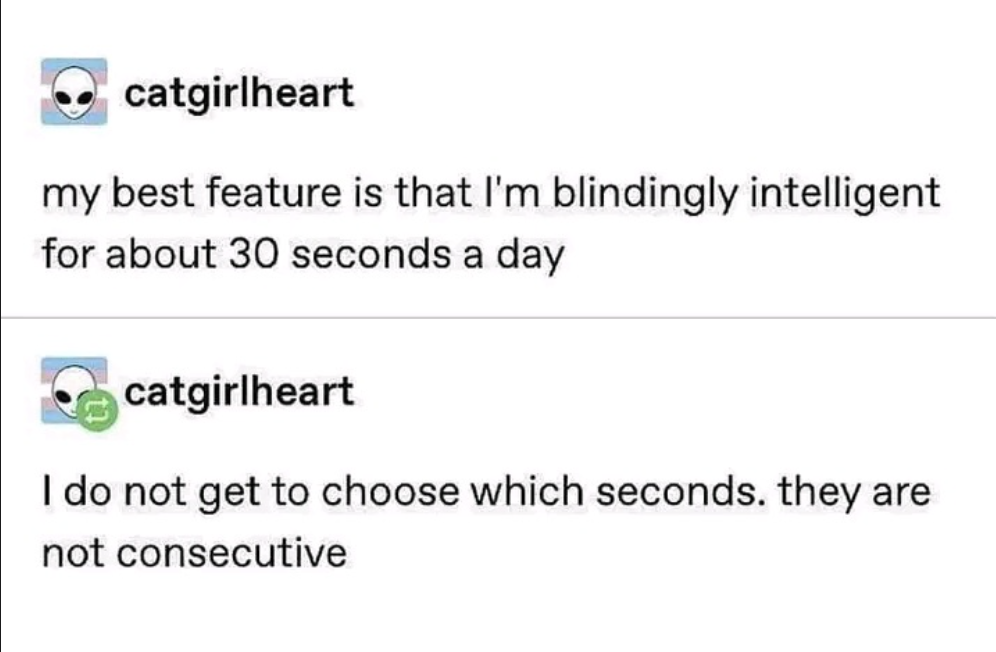
Task: Open the top catgirlheart username link
Action: (x=239, y=93)
